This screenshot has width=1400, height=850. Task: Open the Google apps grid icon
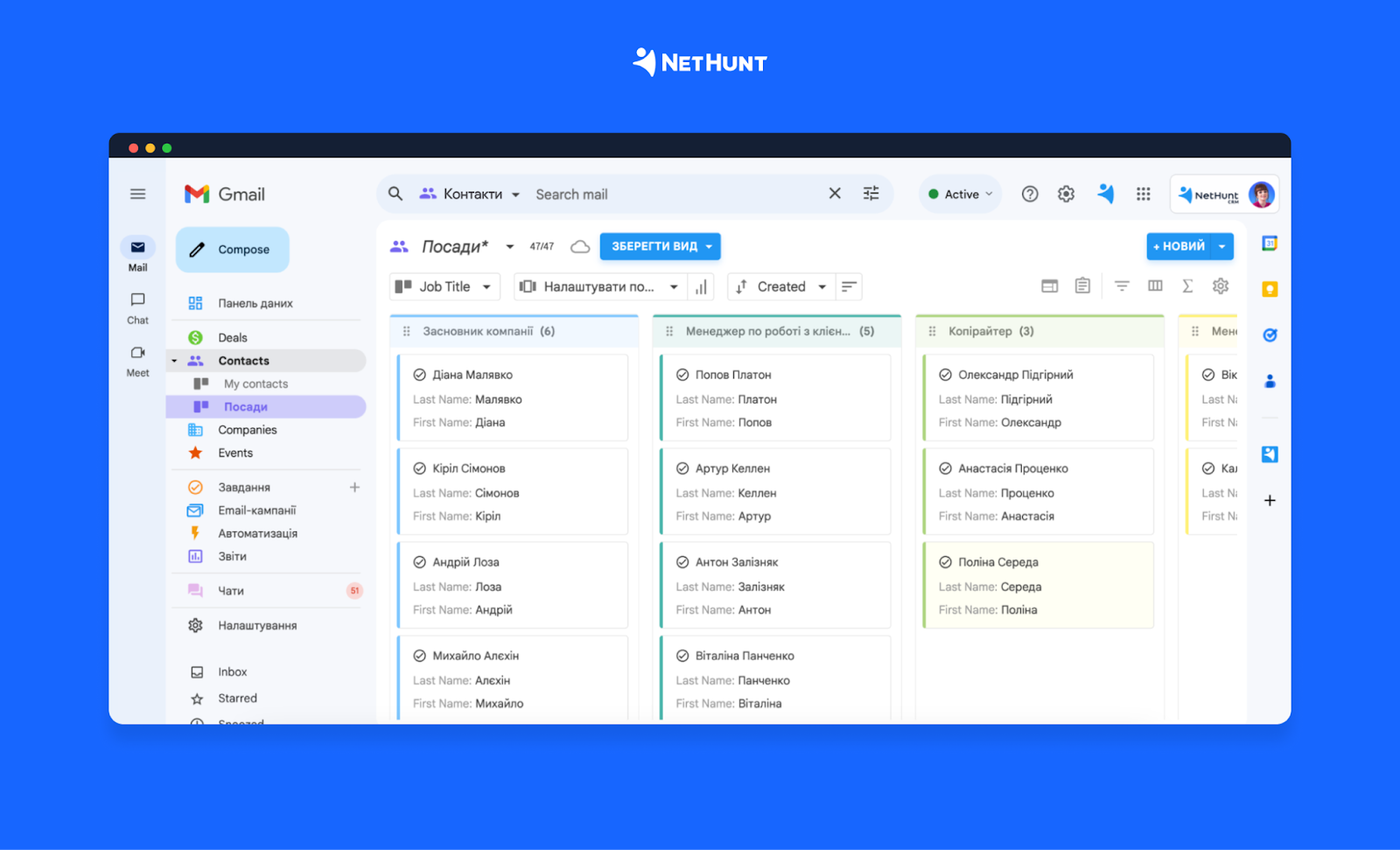tap(1143, 194)
